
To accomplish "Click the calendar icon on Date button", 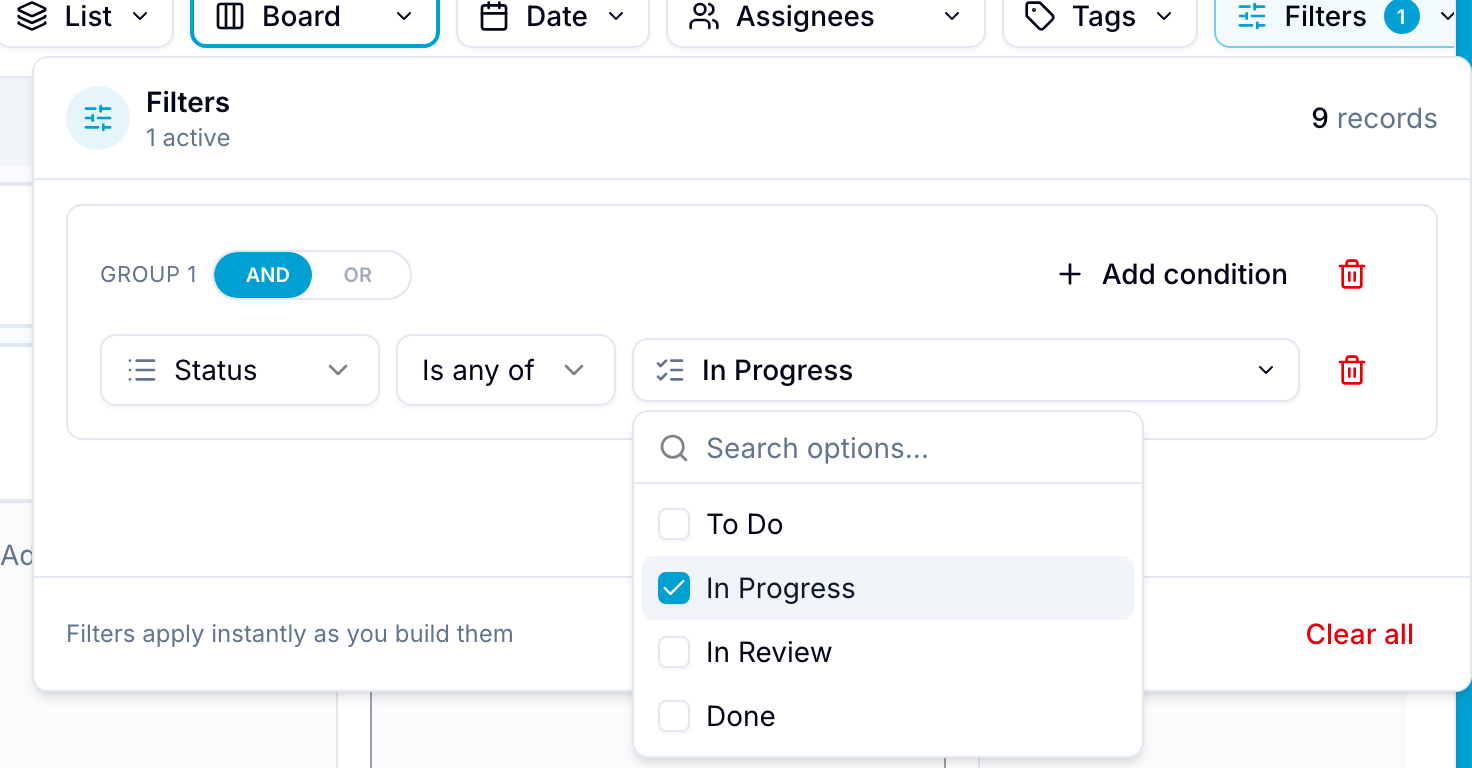I will [494, 16].
